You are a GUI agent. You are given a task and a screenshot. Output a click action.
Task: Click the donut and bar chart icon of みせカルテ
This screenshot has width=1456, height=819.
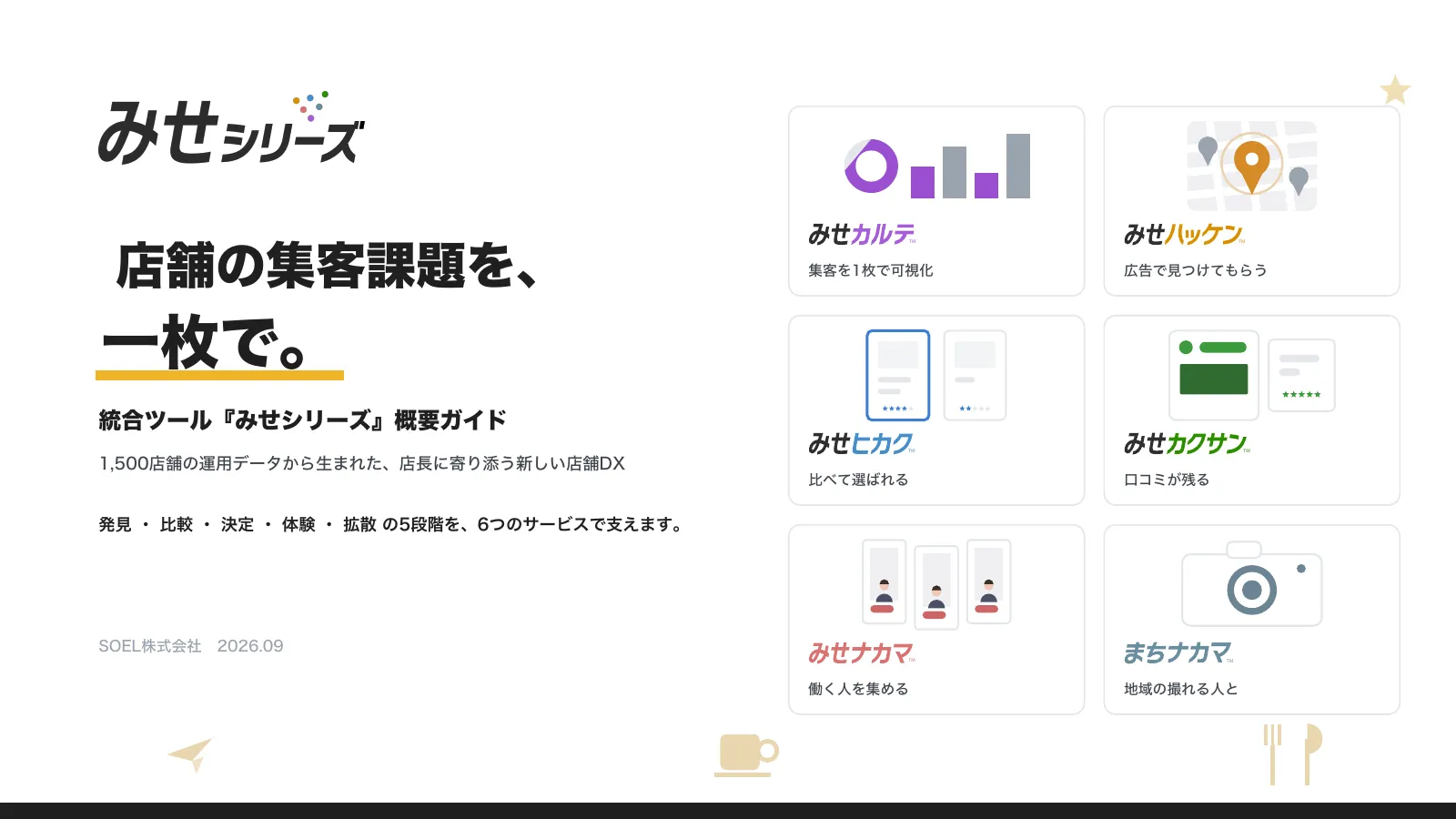(937, 167)
